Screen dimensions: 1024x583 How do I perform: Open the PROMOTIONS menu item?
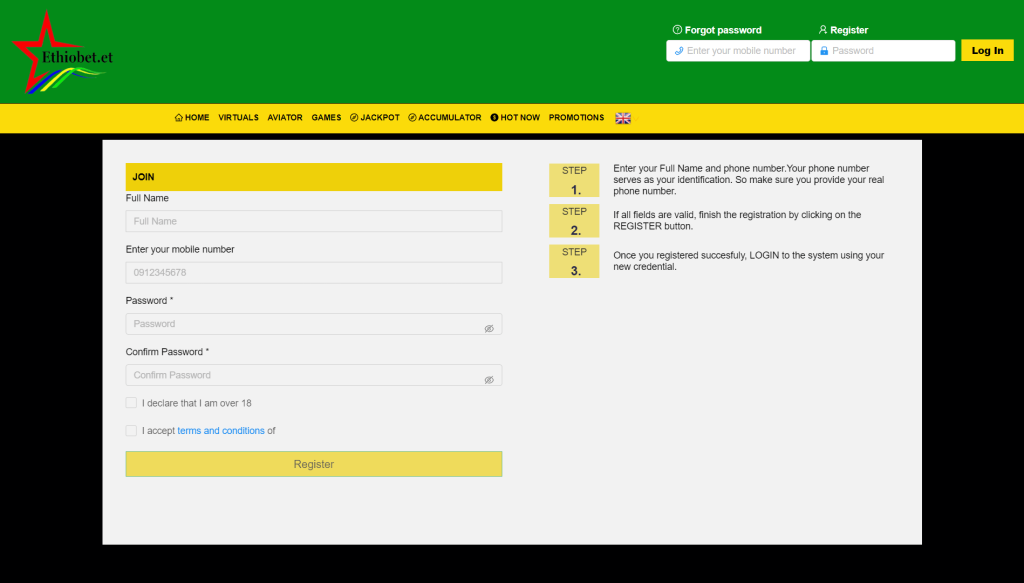[577, 118]
